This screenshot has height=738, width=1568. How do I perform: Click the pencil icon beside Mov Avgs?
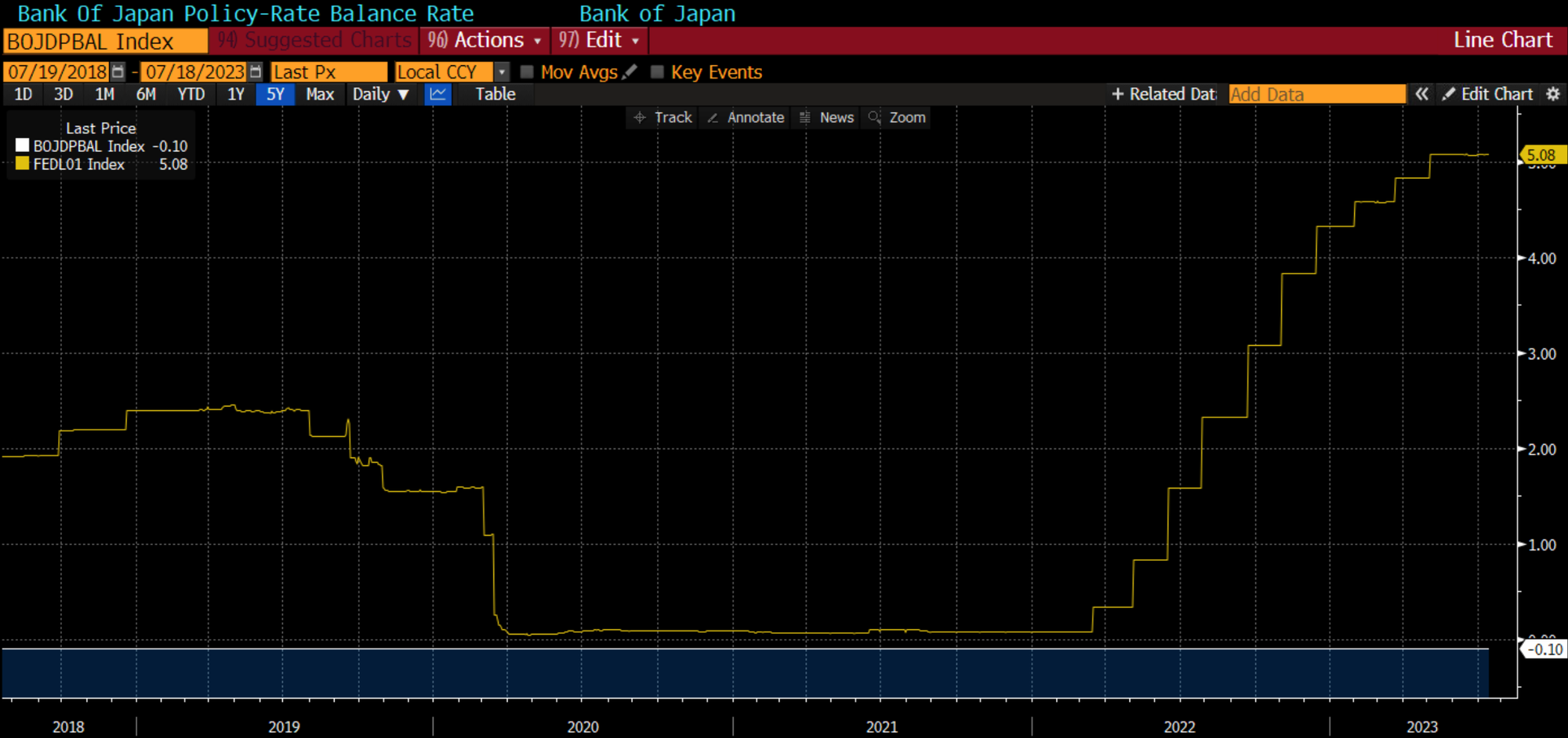(x=630, y=72)
